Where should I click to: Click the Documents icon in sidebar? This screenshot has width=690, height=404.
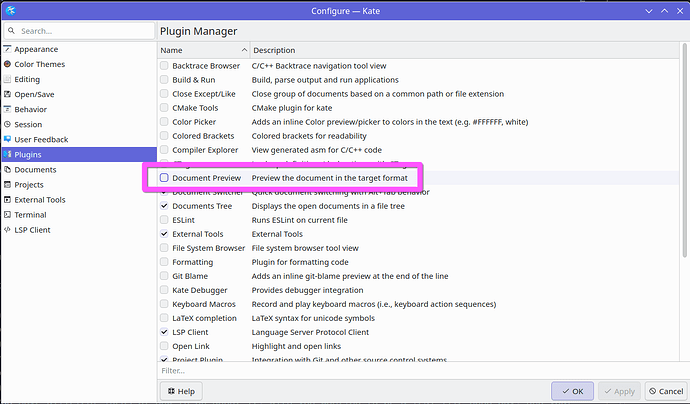(x=7, y=169)
